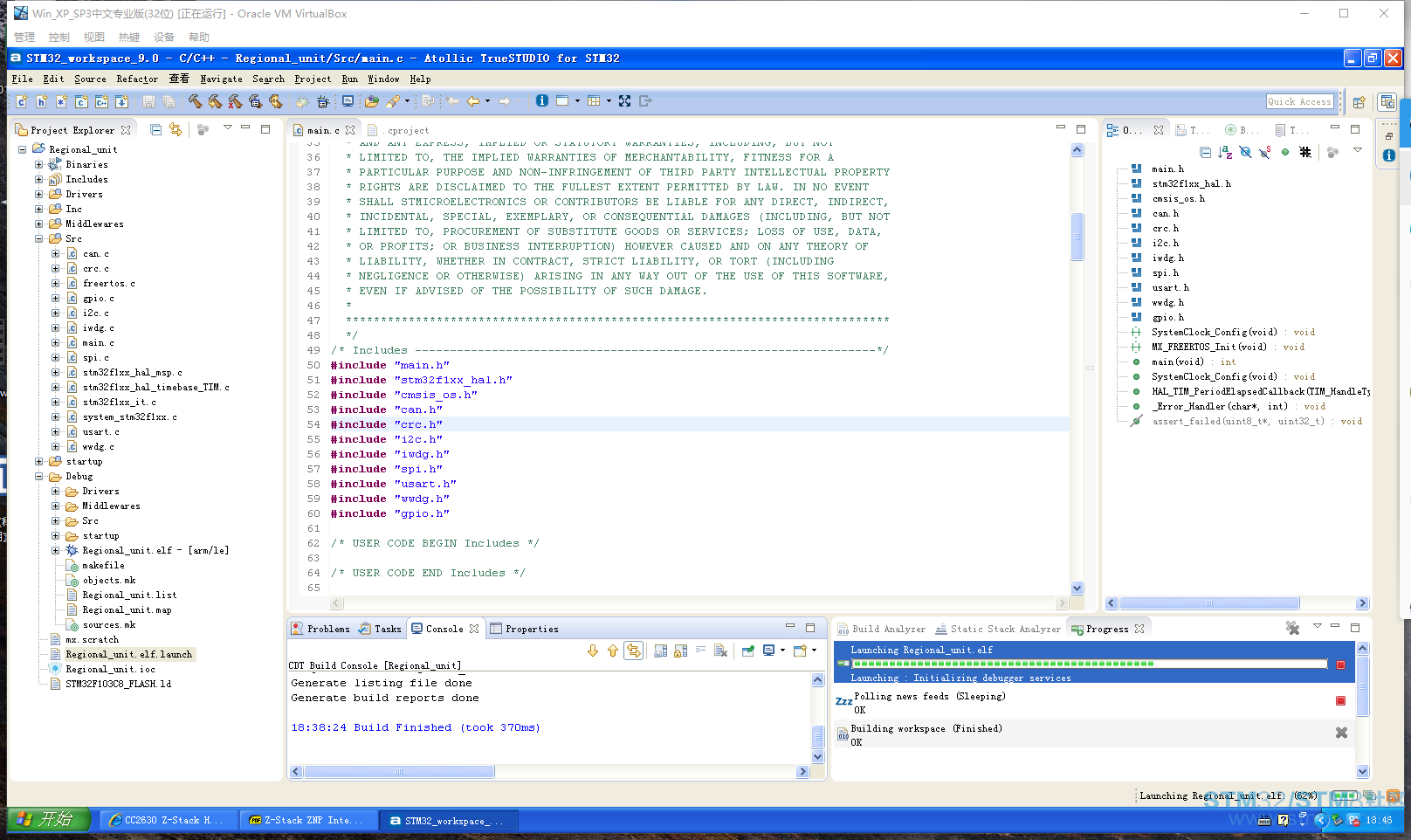Toggle Hide Fields filter in Outline
The image size is (1411, 840).
click(1245, 152)
